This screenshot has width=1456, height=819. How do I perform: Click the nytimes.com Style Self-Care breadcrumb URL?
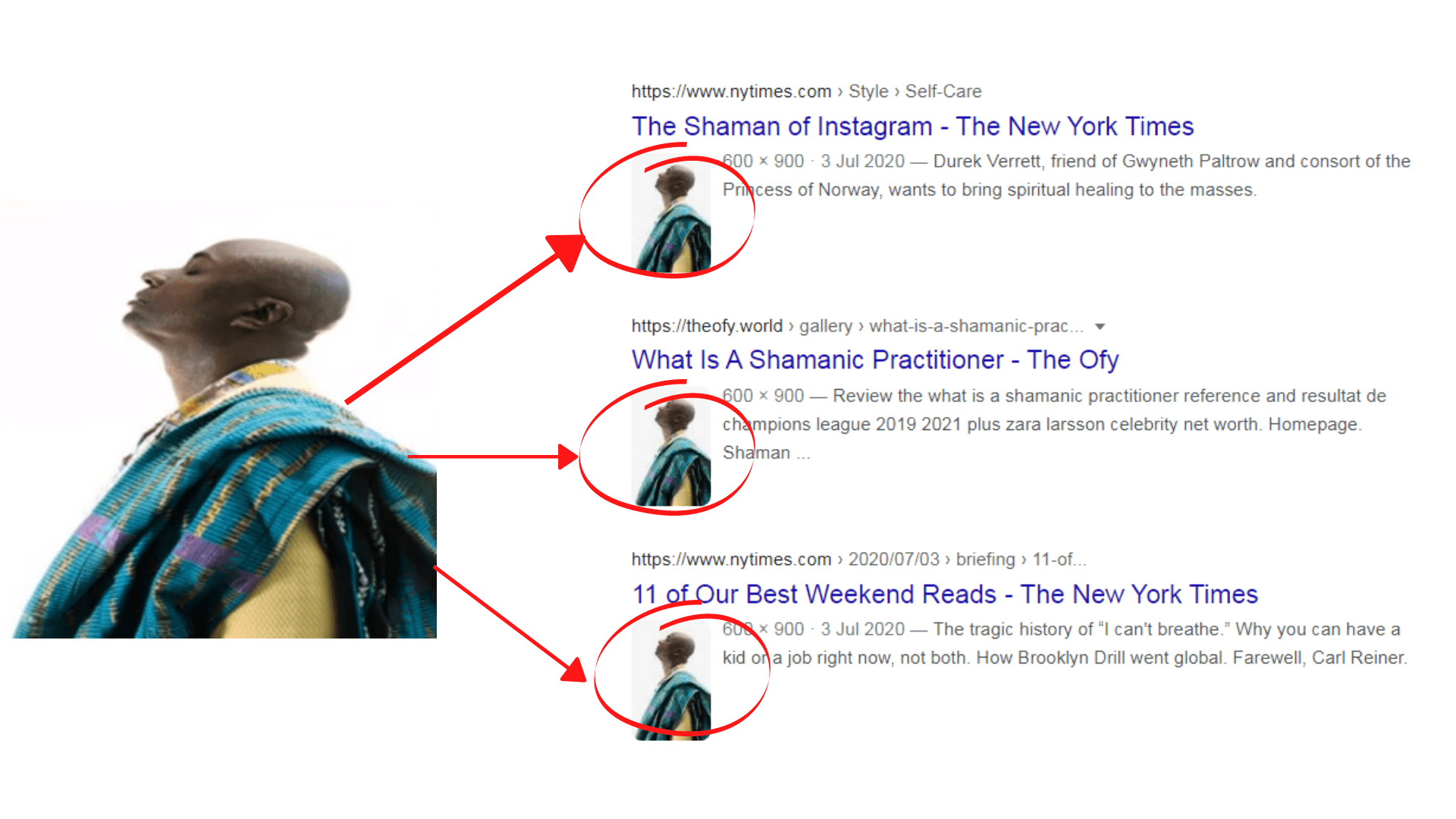[x=806, y=92]
